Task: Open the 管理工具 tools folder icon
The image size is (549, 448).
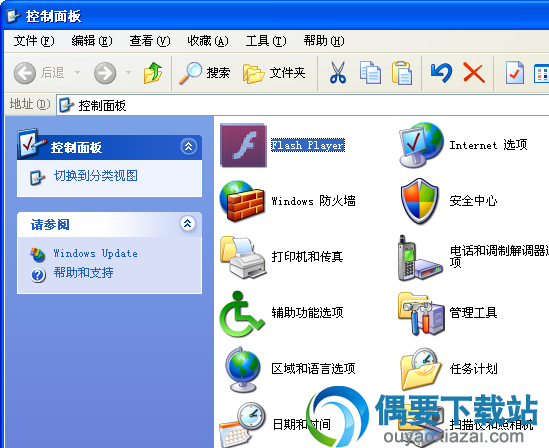Action: coord(421,314)
